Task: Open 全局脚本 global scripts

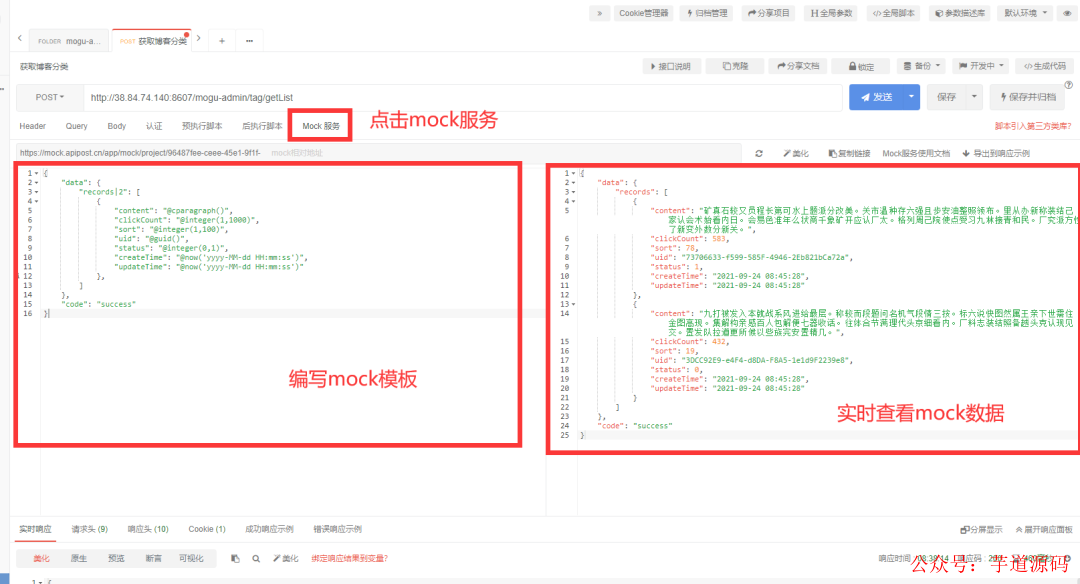Action: click(x=893, y=13)
